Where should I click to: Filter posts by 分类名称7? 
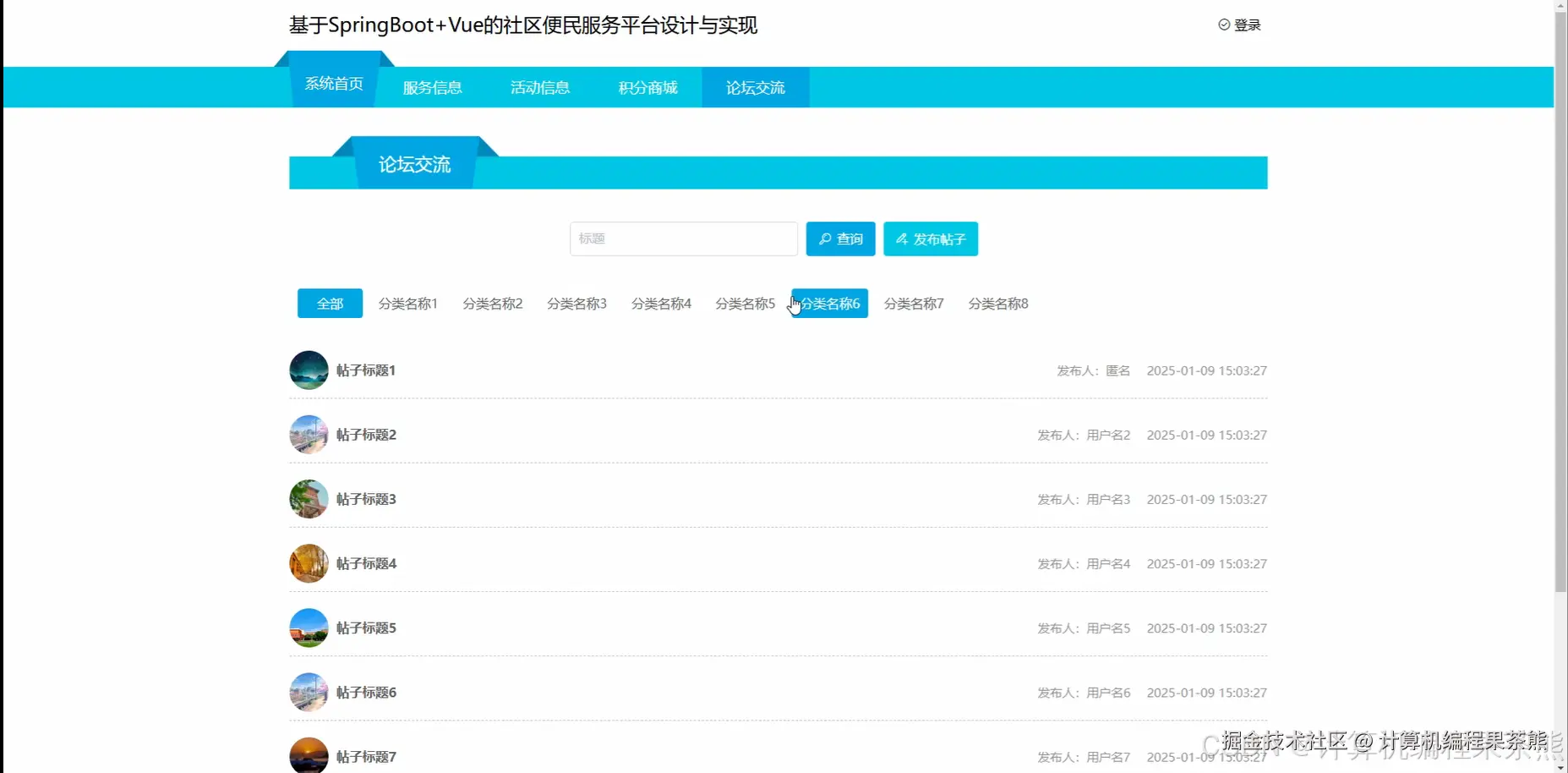point(914,304)
